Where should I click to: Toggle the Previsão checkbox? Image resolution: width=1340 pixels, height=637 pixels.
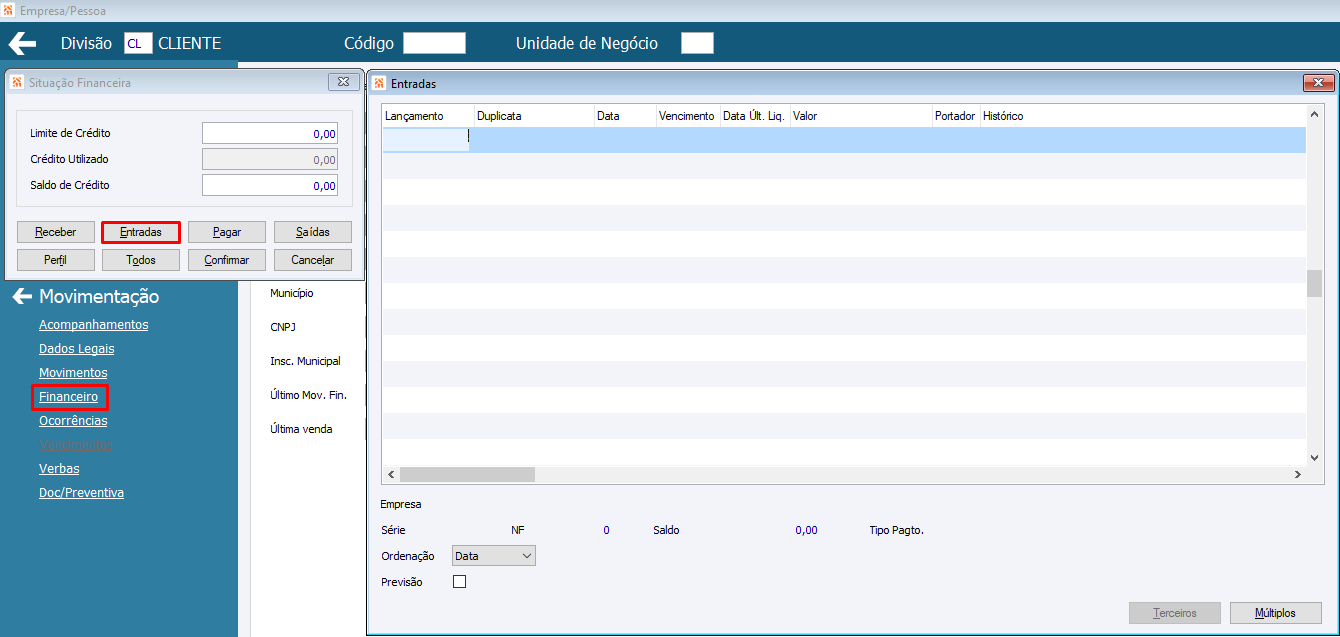(460, 581)
